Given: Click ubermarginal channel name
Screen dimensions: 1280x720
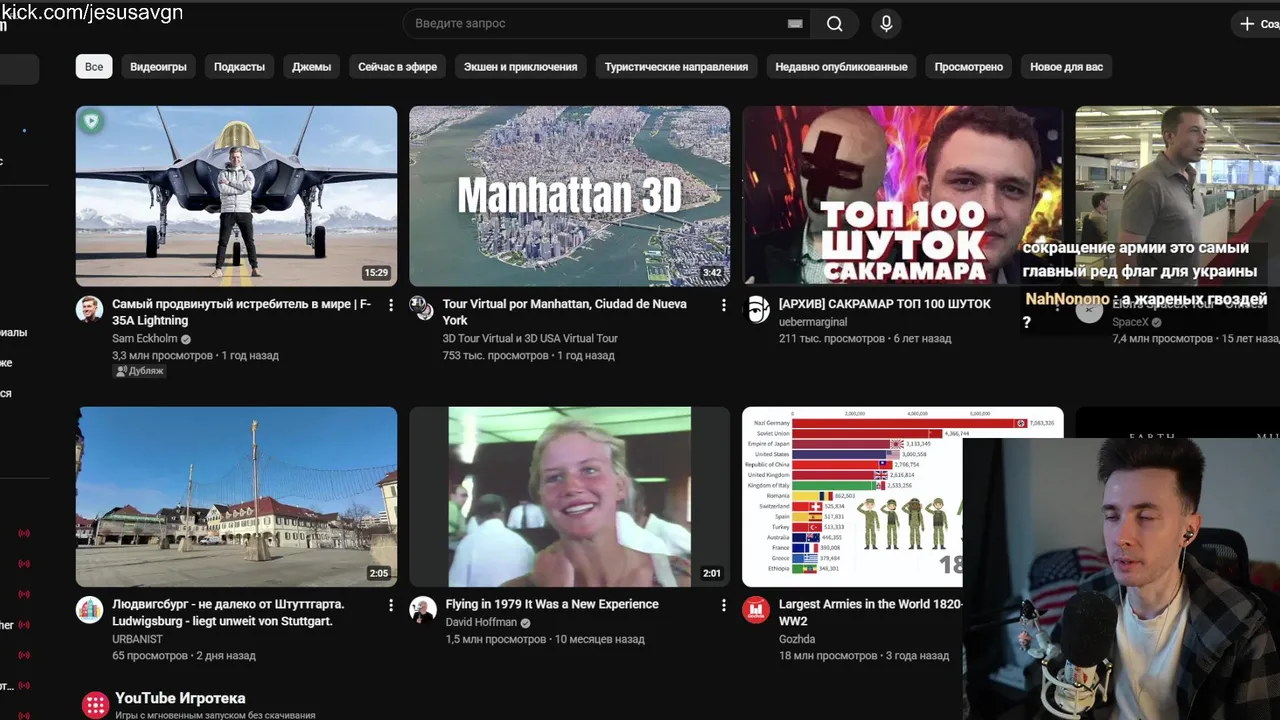Looking at the screenshot, I should click(813, 322).
